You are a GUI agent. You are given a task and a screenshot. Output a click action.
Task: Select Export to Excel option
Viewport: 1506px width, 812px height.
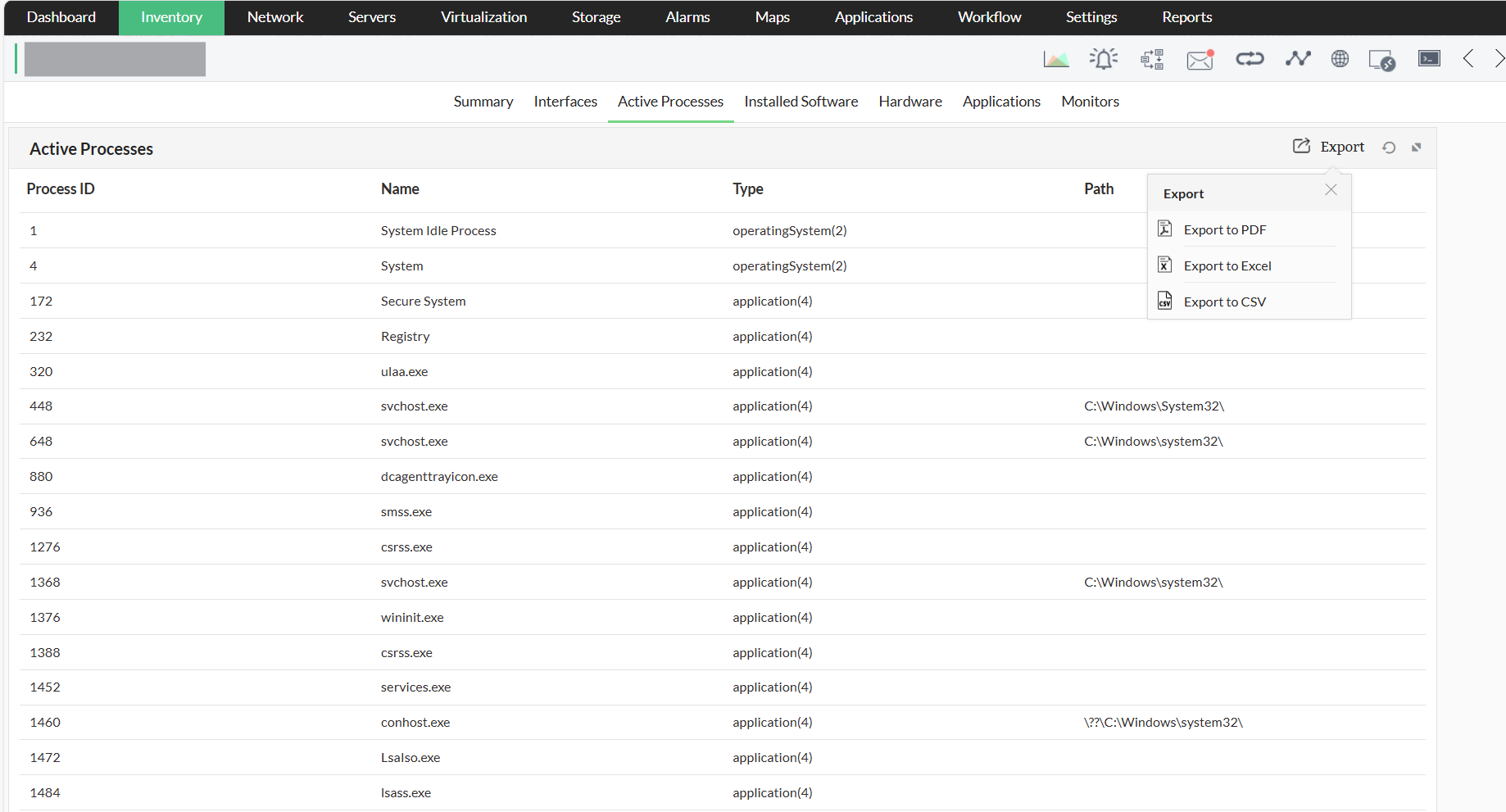1227,266
